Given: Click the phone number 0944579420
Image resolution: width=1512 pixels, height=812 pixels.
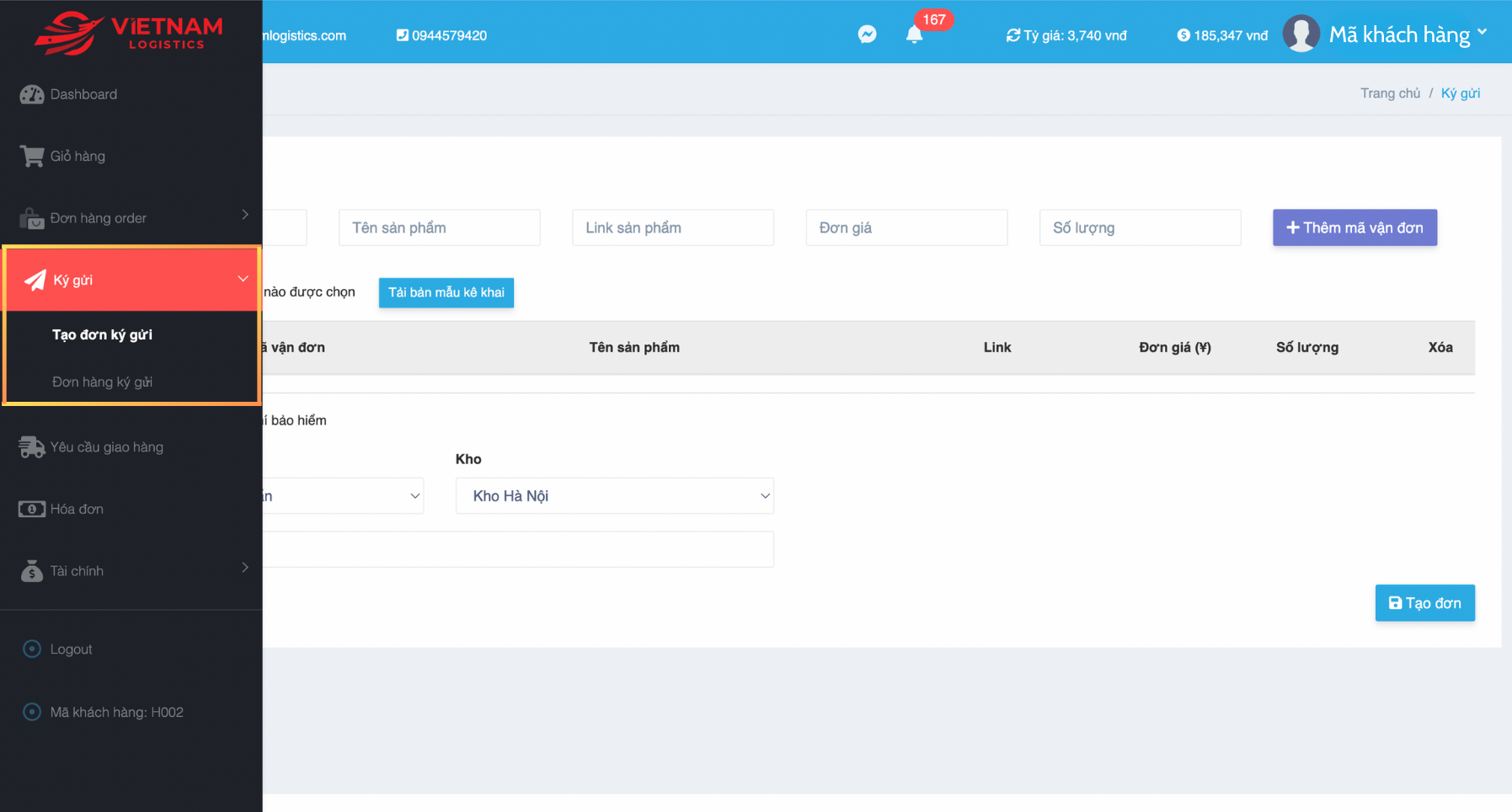Looking at the screenshot, I should pyautogui.click(x=449, y=35).
